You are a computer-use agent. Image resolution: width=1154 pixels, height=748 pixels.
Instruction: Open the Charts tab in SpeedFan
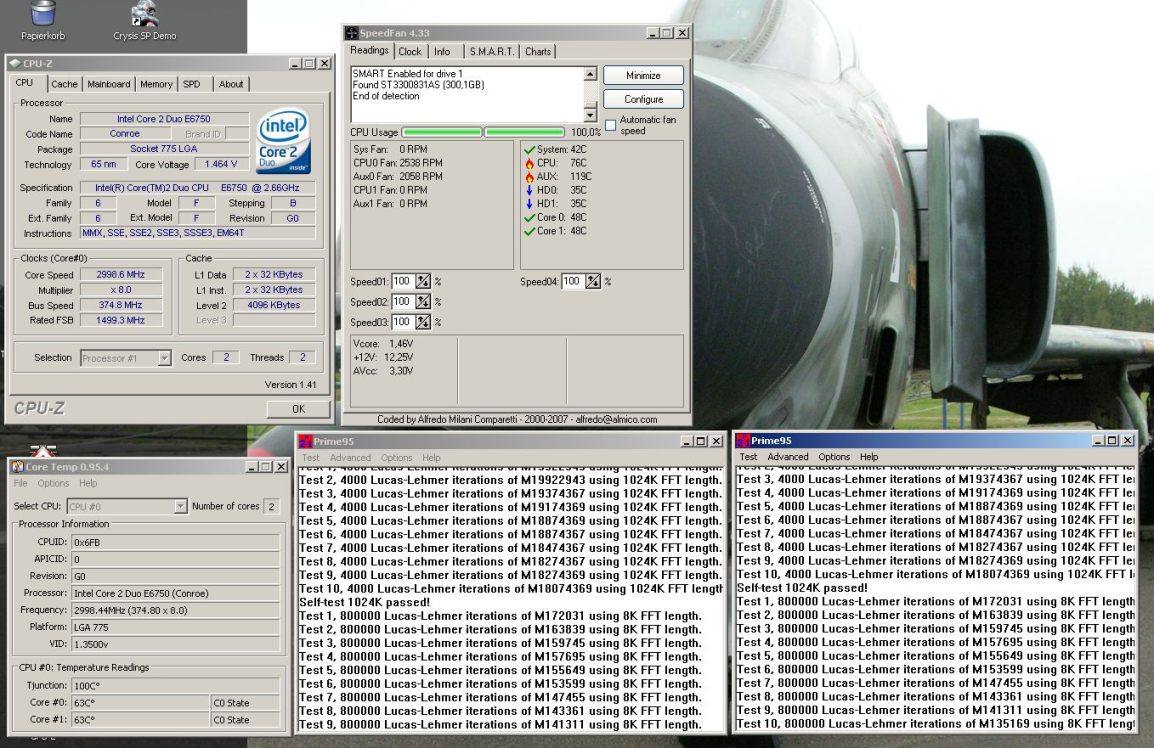pos(538,52)
